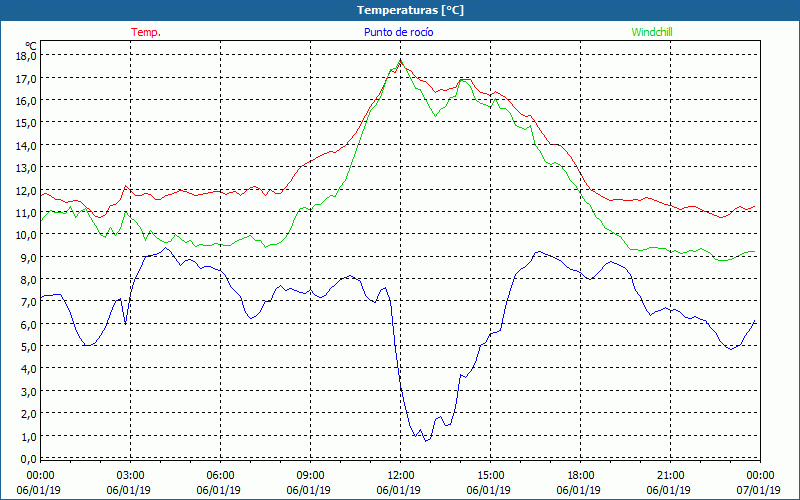Click the 06/01/19 date under 21:00
This screenshot has height=500, width=800.
point(669,490)
